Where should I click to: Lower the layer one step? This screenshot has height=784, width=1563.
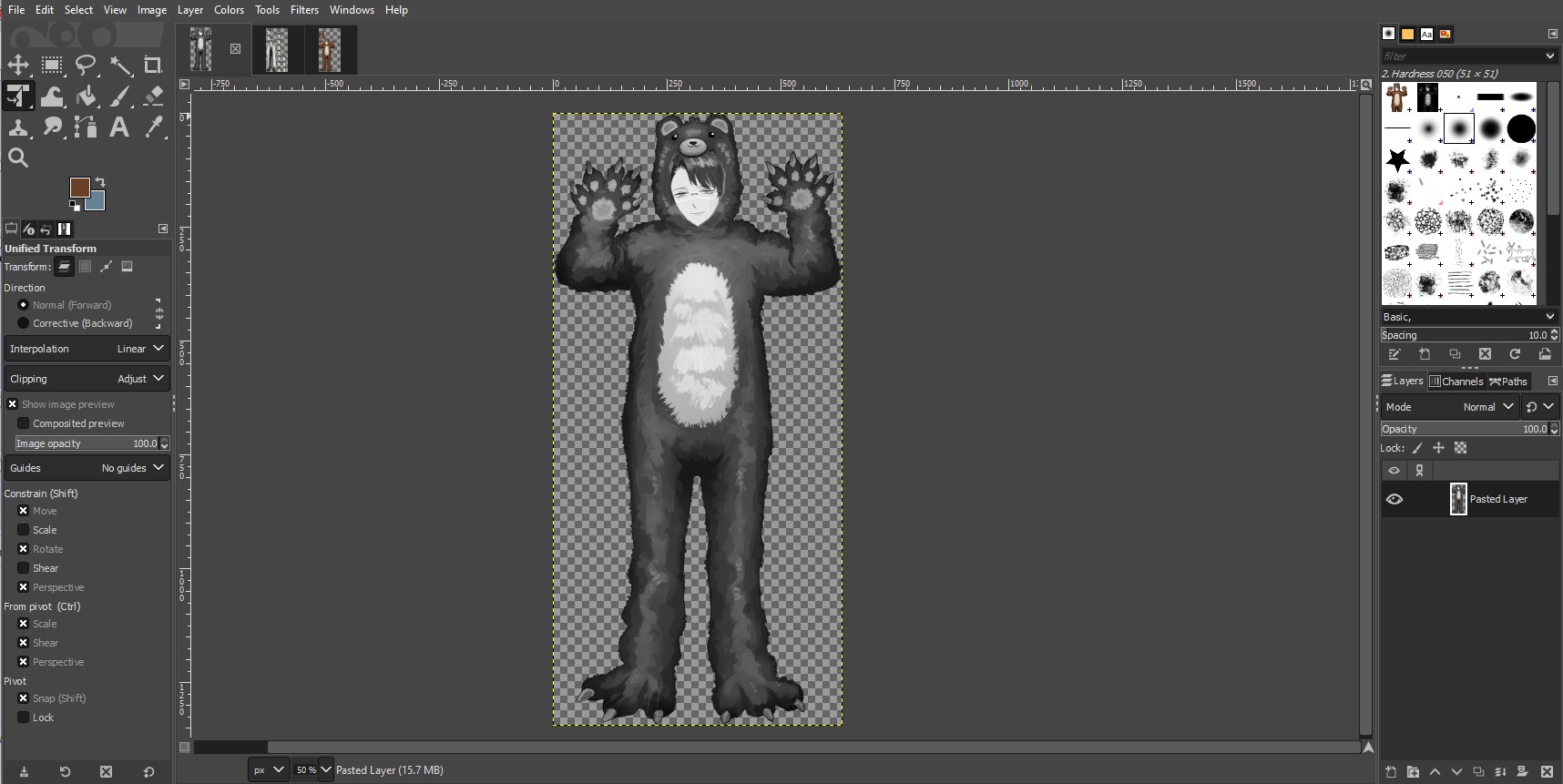[1456, 772]
